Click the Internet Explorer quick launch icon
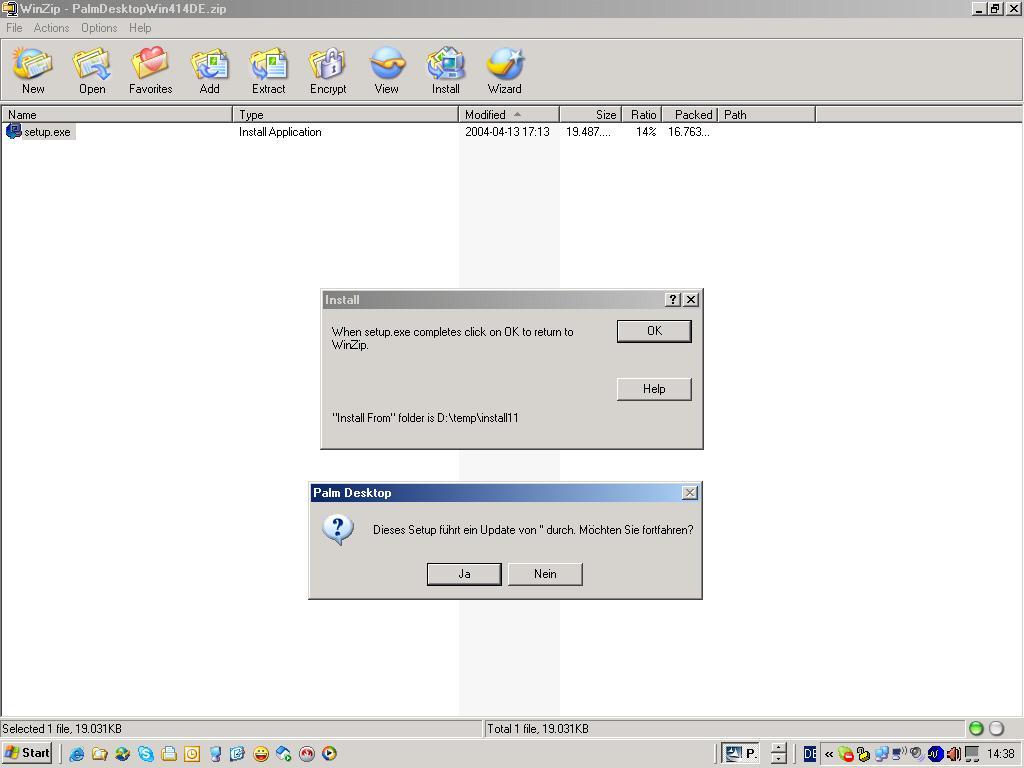Viewport: 1024px width, 768px height. point(76,754)
